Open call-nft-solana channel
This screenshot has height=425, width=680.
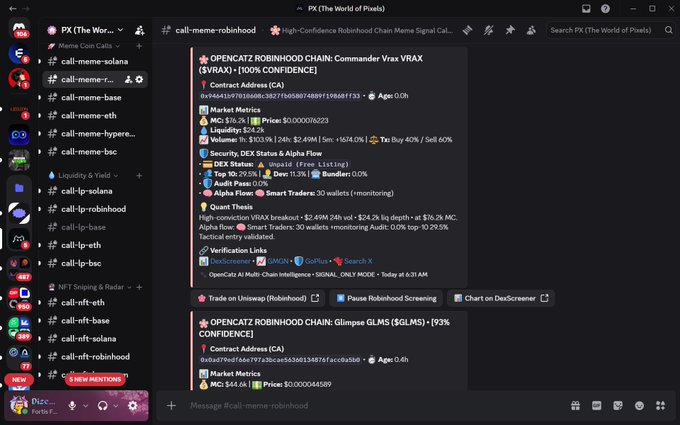[x=95, y=338]
